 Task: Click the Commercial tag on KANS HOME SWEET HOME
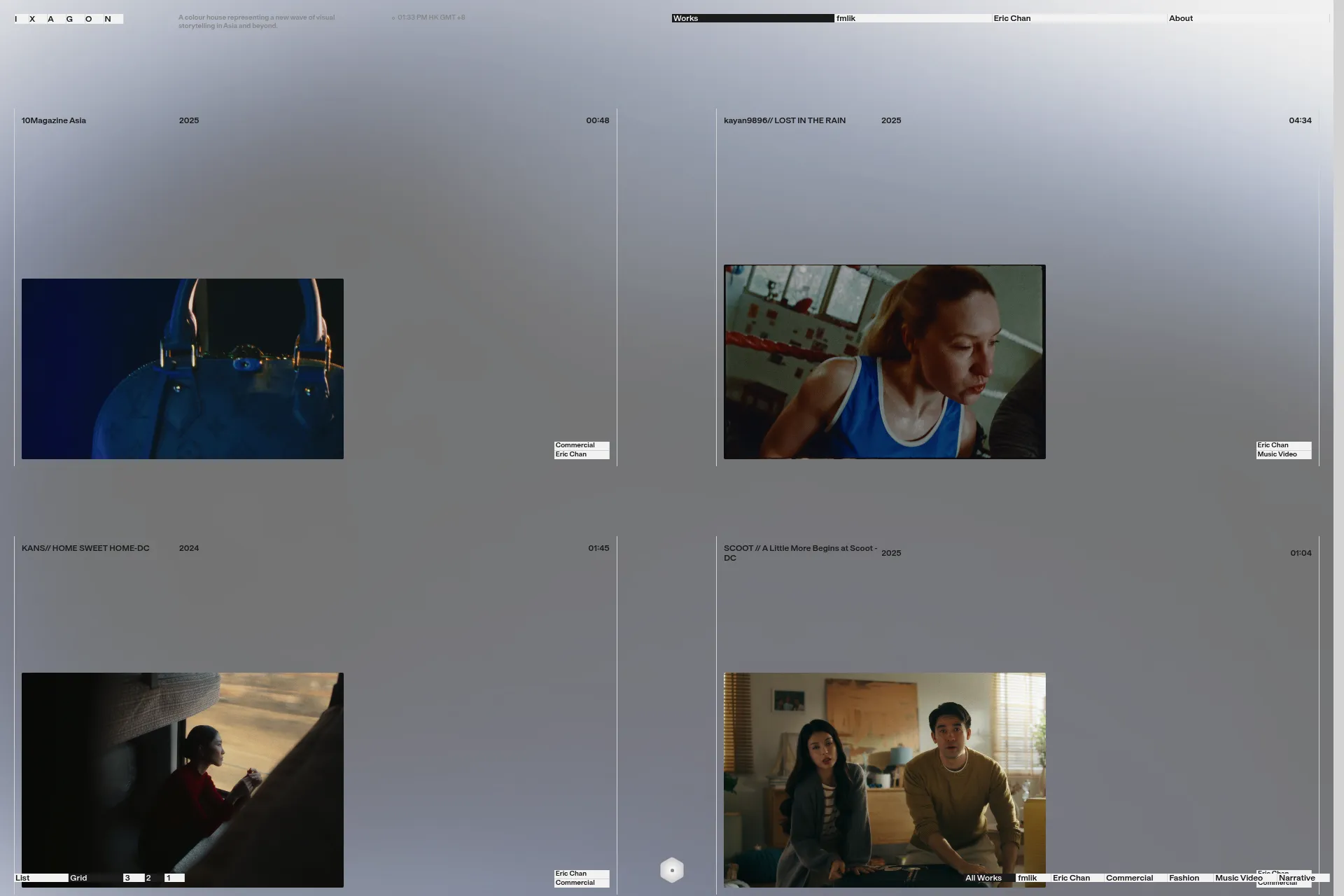tap(575, 883)
